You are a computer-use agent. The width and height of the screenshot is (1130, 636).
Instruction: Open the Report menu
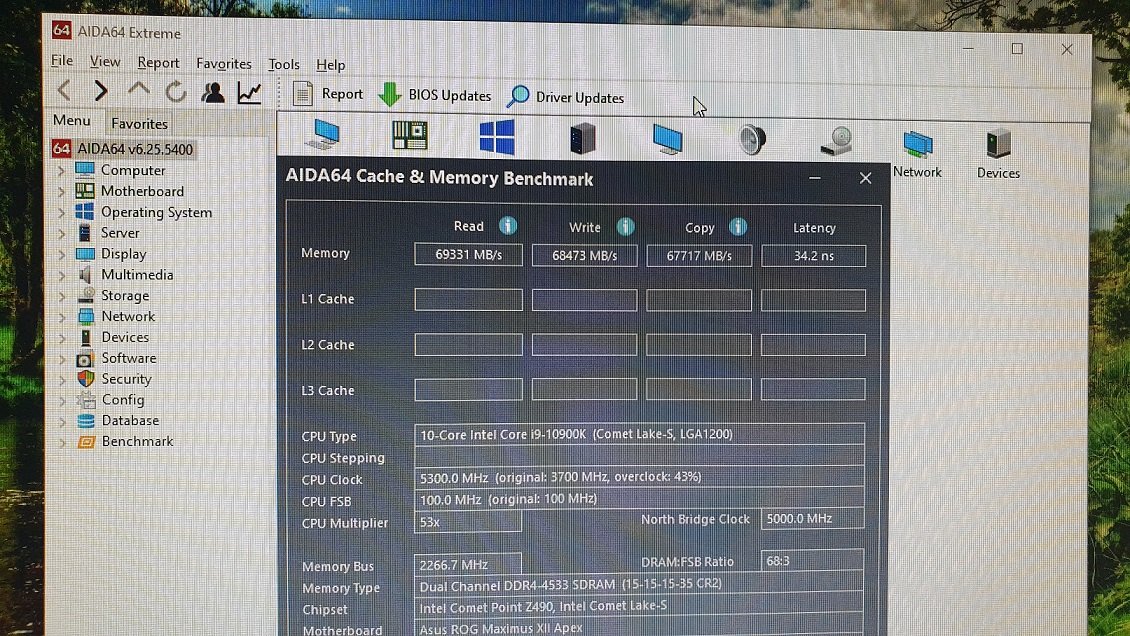(159, 63)
